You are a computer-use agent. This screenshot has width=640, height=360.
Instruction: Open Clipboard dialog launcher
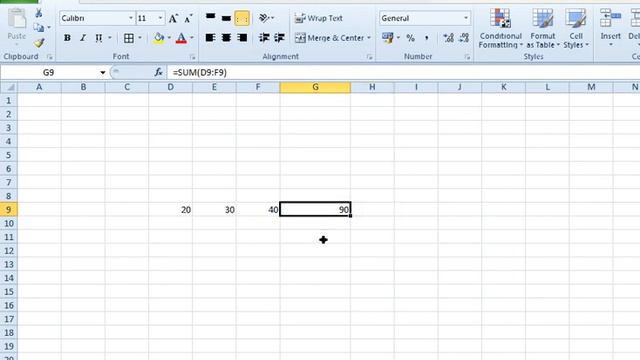click(49, 57)
